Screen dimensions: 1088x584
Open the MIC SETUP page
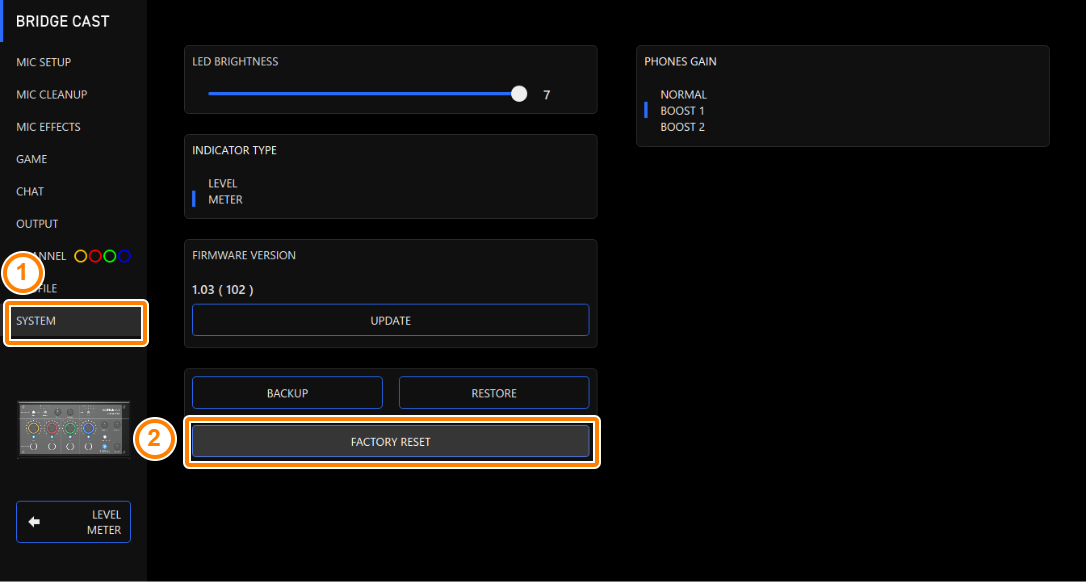(x=44, y=62)
